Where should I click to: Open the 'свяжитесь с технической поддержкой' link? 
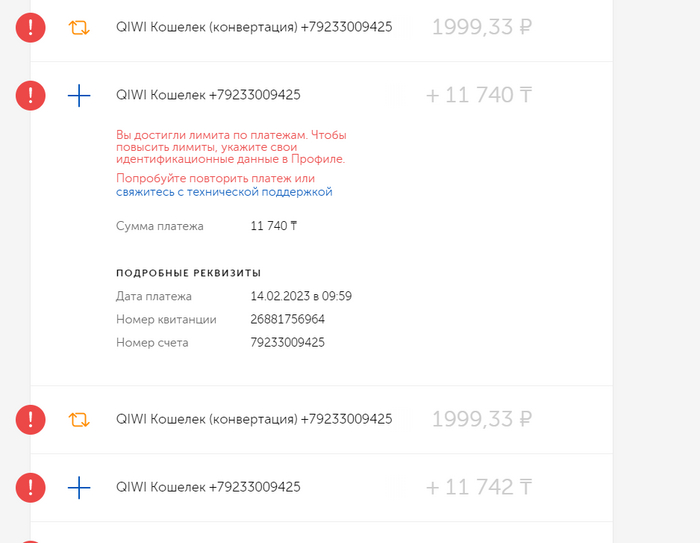224,192
